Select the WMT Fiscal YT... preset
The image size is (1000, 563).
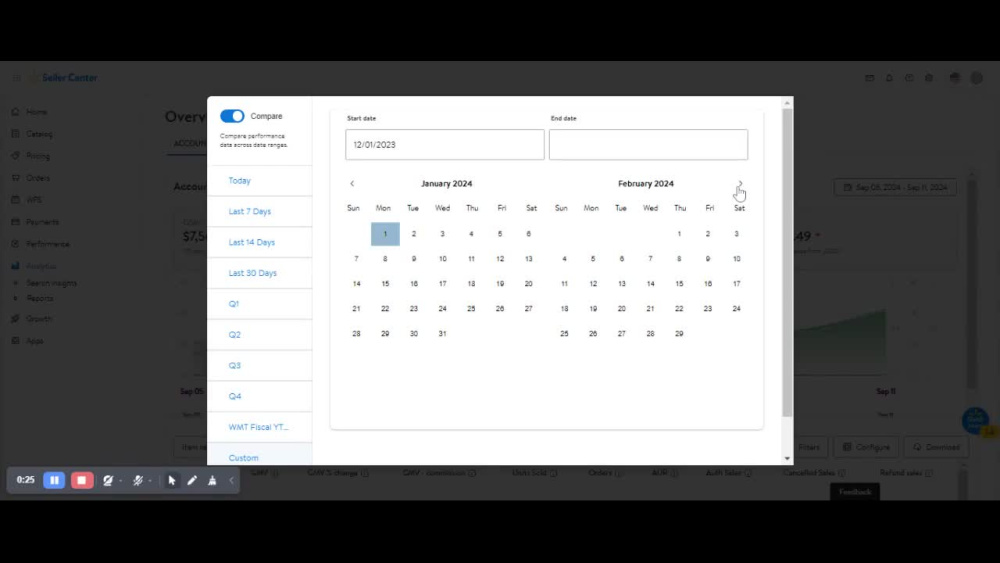point(258,427)
